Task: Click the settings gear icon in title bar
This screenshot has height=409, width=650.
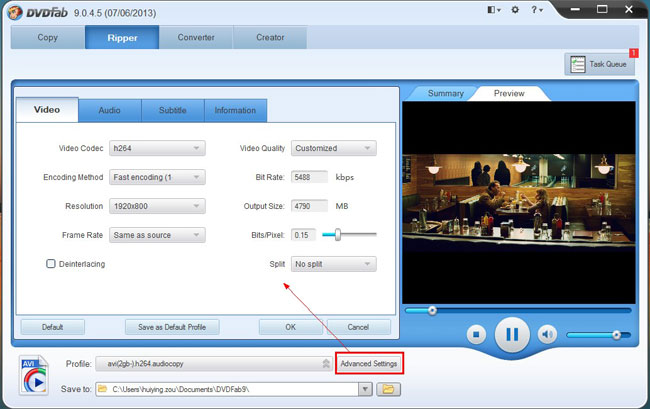Action: pyautogui.click(x=515, y=10)
